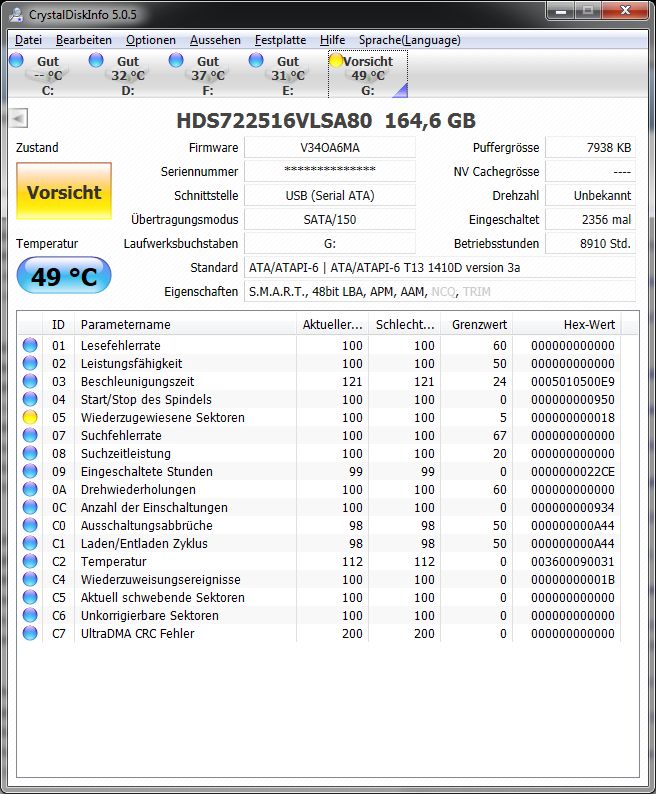Click the Übertragungsmodus field SATA/150
The height and width of the screenshot is (794, 656).
click(330, 219)
